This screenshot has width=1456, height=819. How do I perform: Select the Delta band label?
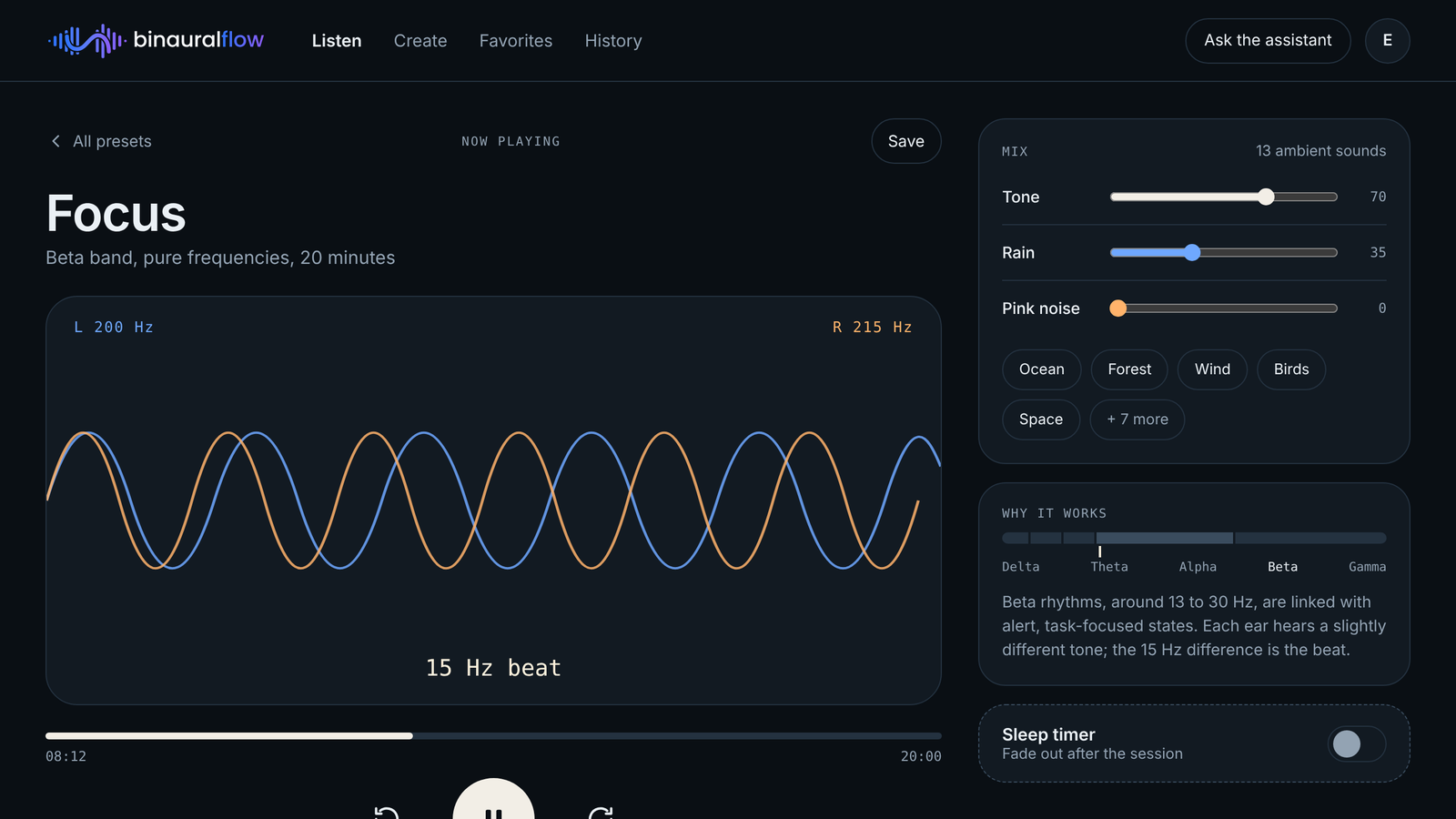1020,567
